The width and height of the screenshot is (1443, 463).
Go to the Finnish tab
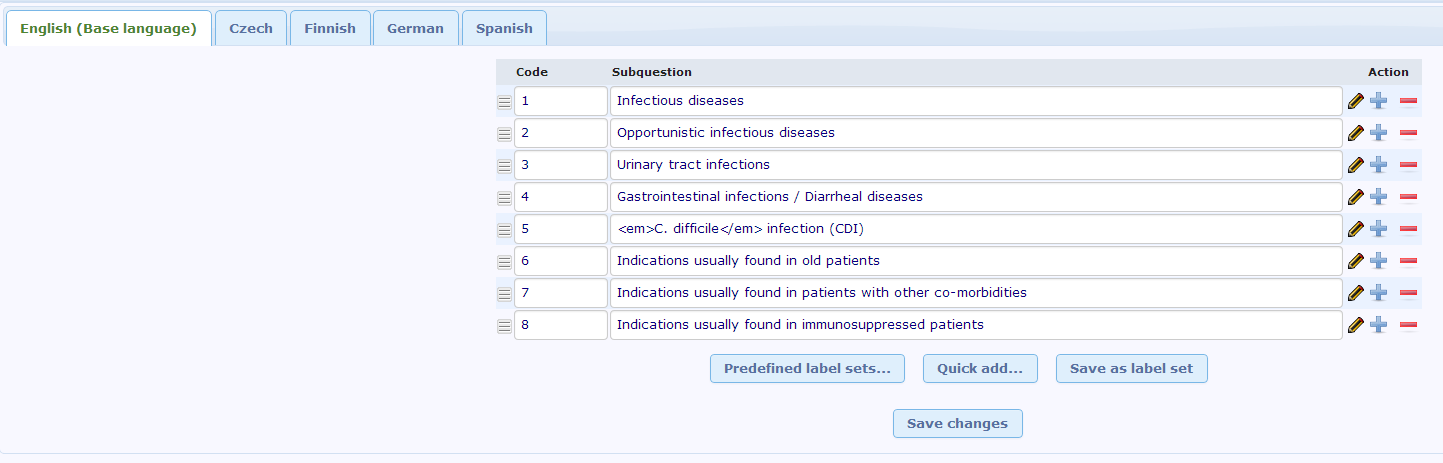click(330, 29)
